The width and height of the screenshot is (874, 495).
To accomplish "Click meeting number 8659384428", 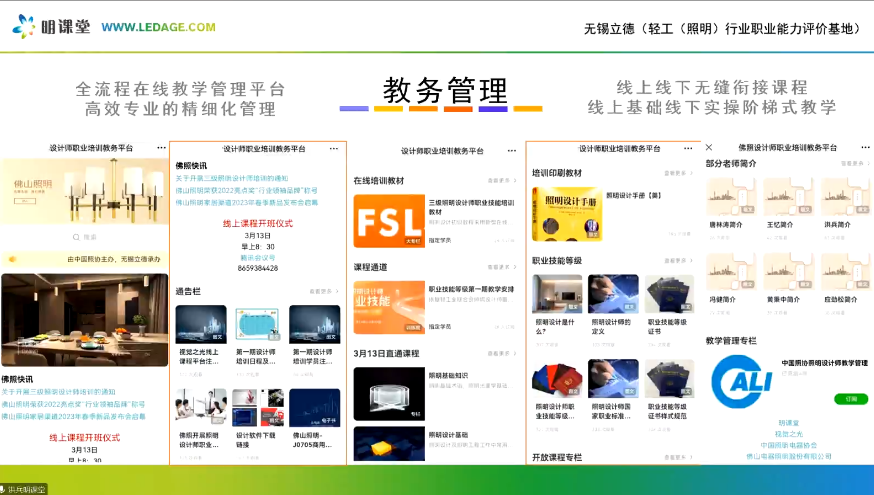I will 258,268.
